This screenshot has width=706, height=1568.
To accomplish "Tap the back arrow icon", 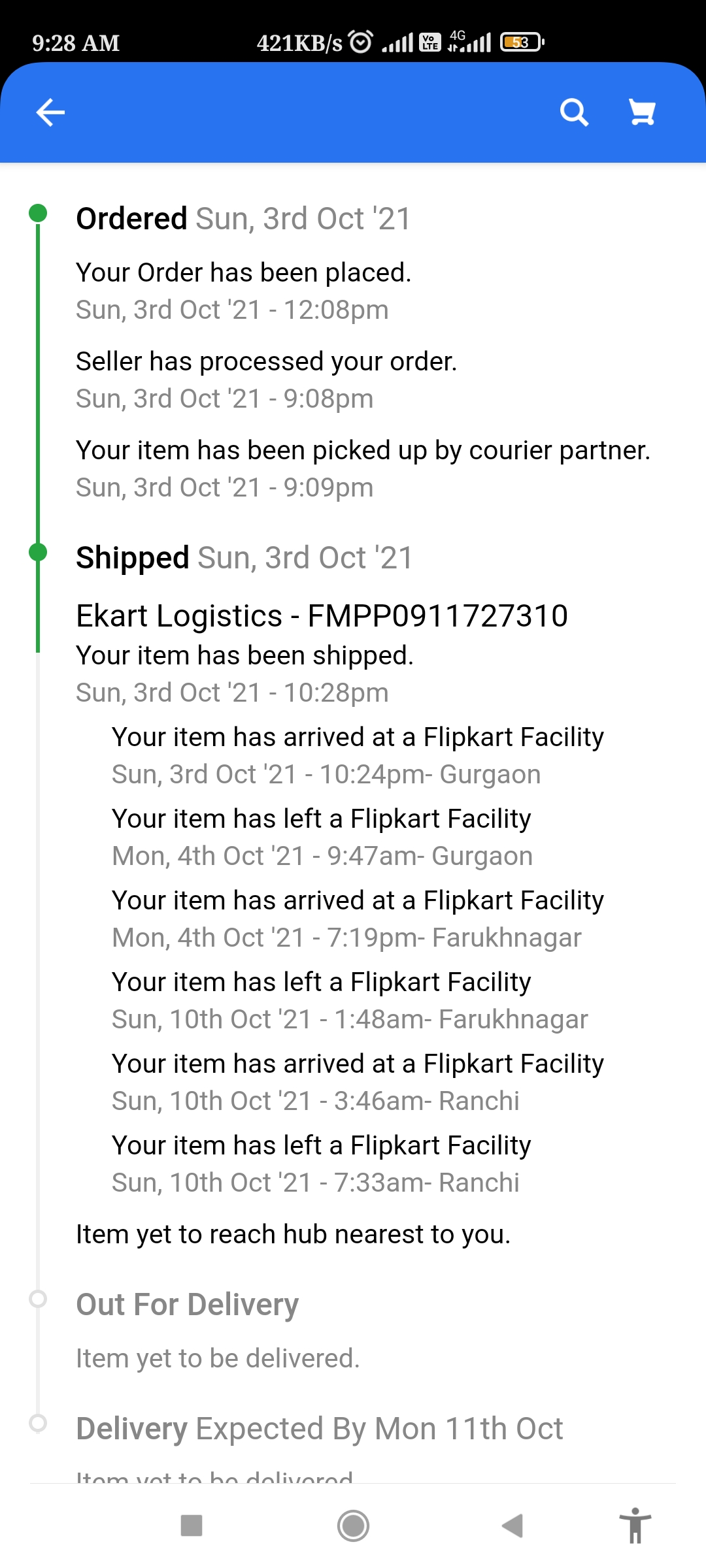I will pyautogui.click(x=50, y=112).
